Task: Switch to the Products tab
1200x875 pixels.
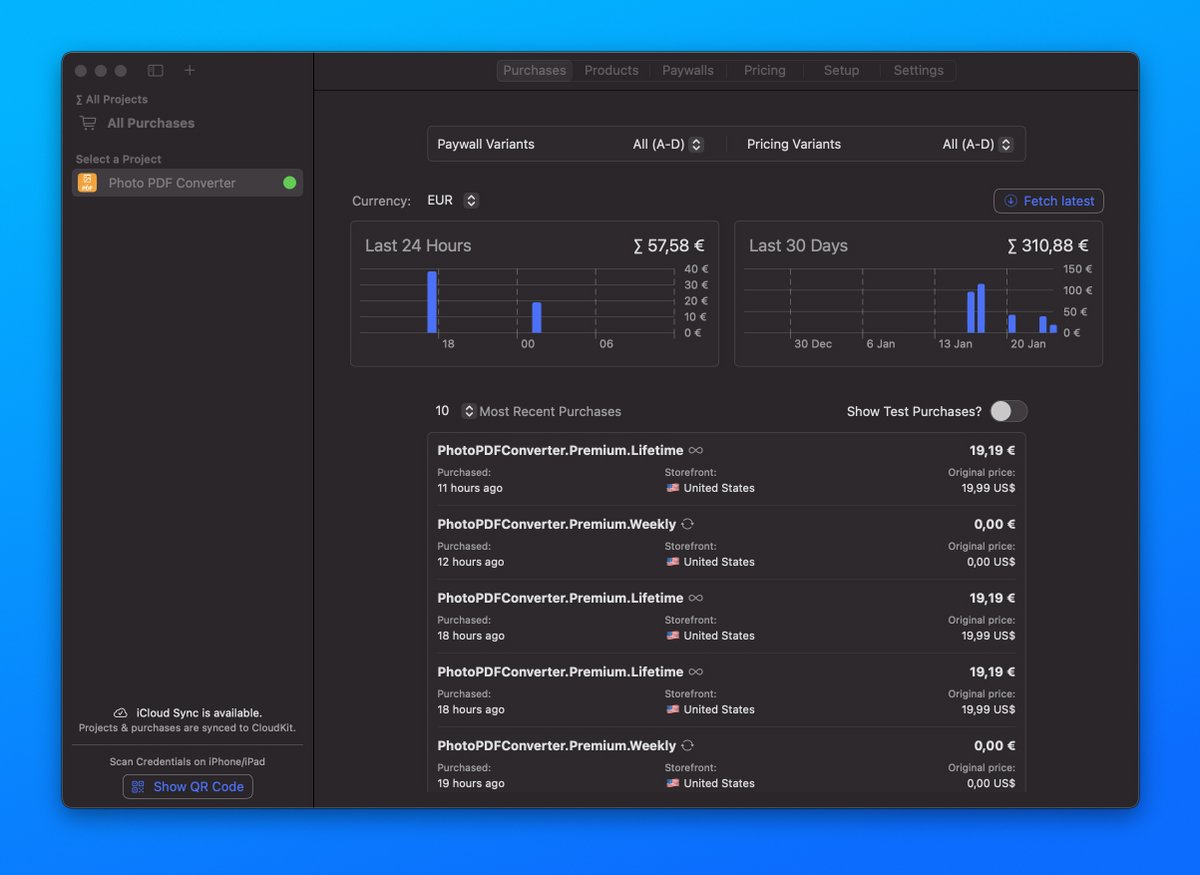Action: (x=611, y=70)
